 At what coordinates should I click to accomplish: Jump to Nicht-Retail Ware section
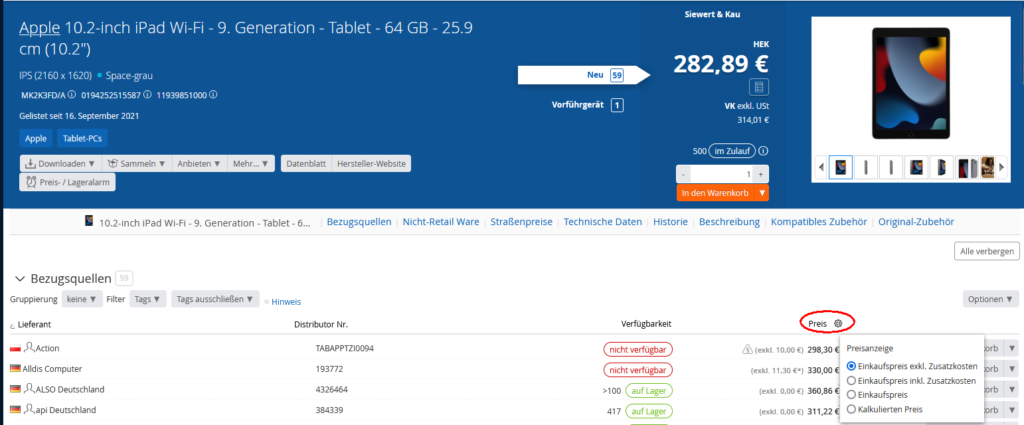(441, 222)
